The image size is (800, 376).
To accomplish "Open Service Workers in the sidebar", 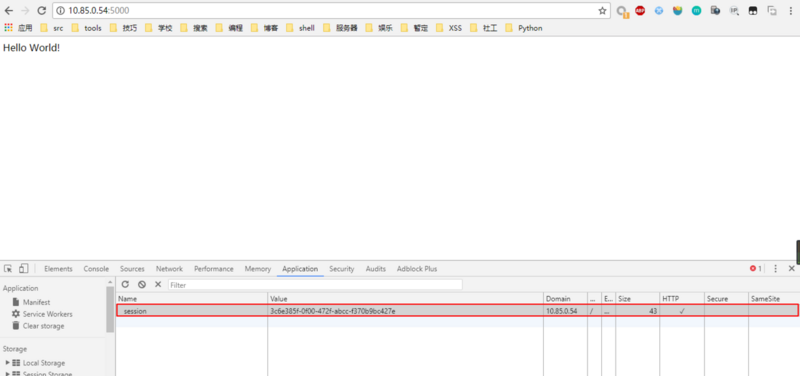I will (x=47, y=314).
